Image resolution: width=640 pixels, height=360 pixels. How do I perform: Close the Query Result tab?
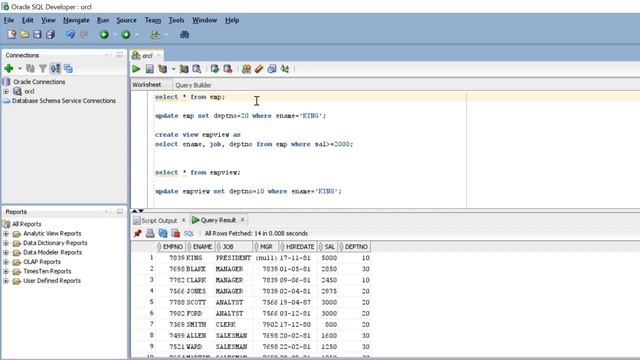242,220
